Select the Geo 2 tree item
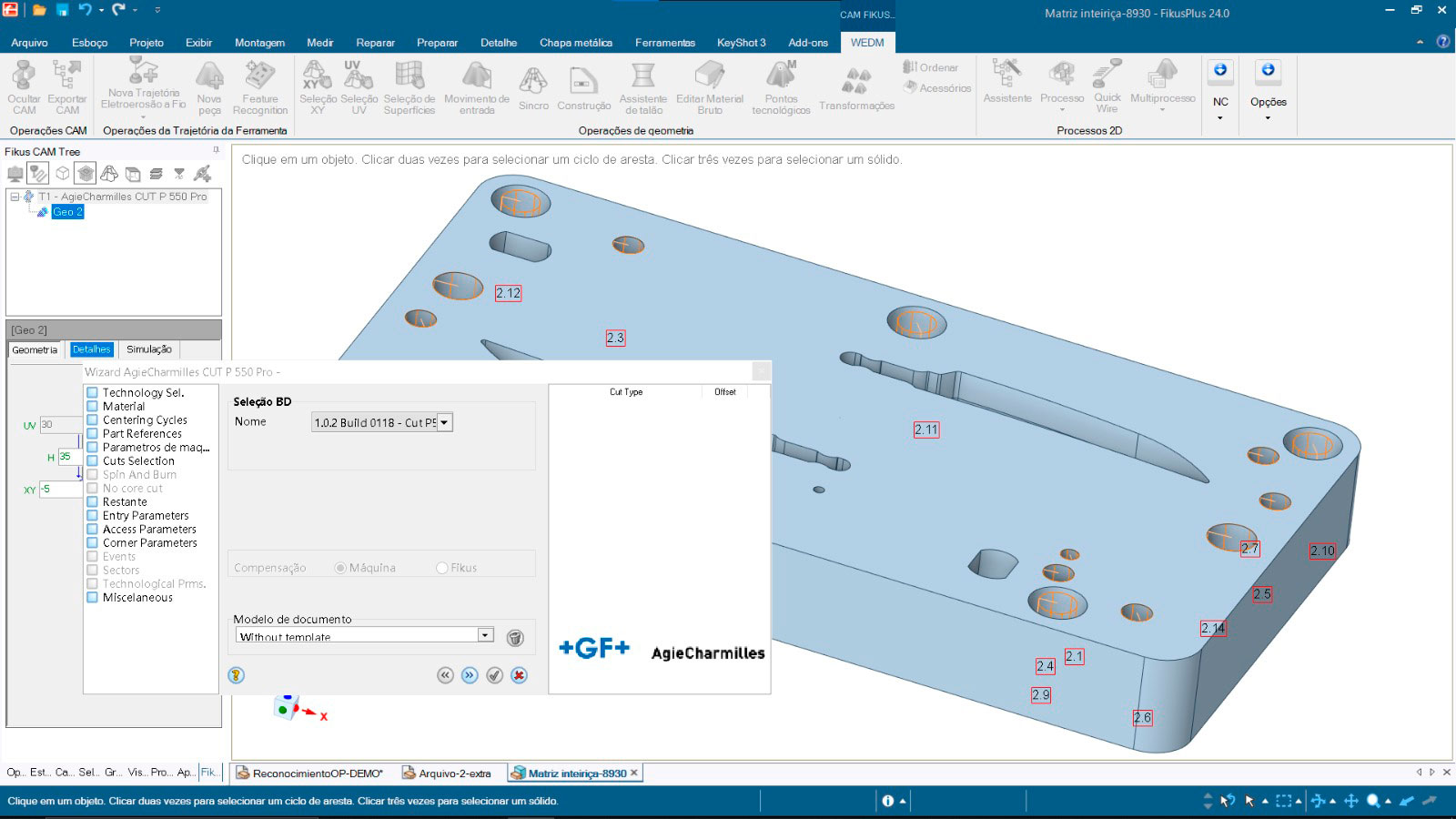 pos(67,212)
